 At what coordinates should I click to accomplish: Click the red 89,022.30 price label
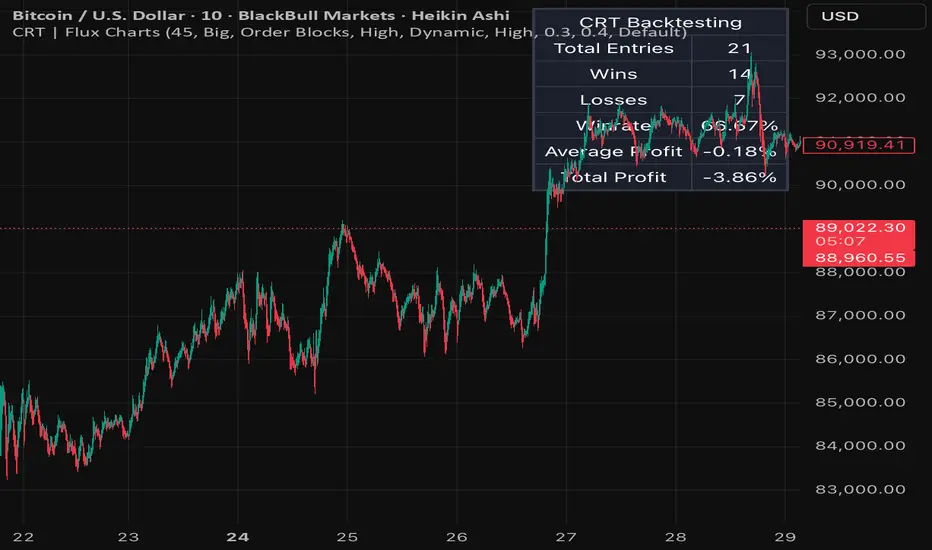(859, 227)
